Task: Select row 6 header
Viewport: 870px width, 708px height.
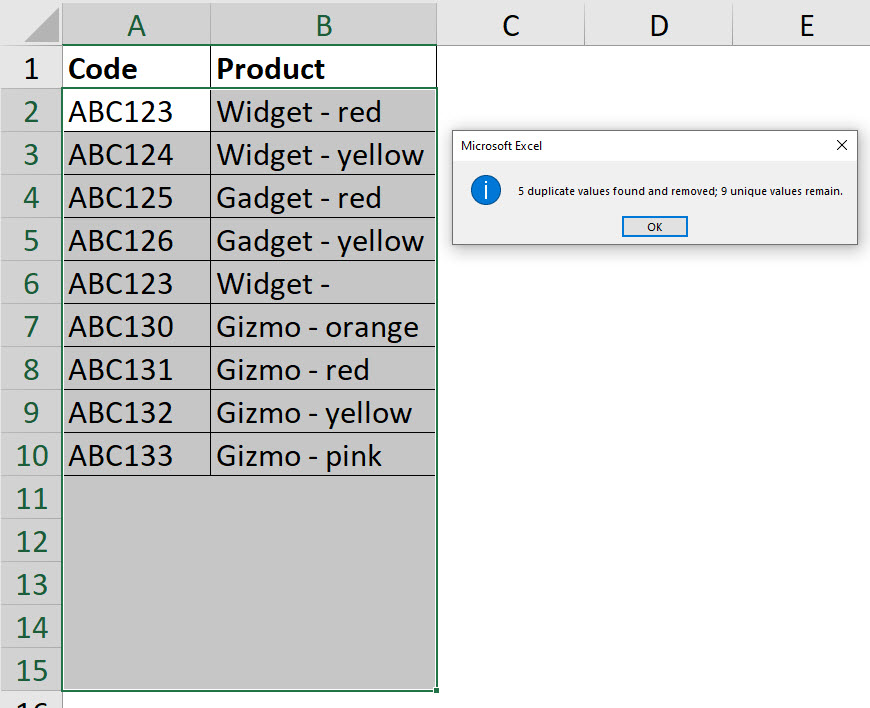Action: (x=31, y=284)
